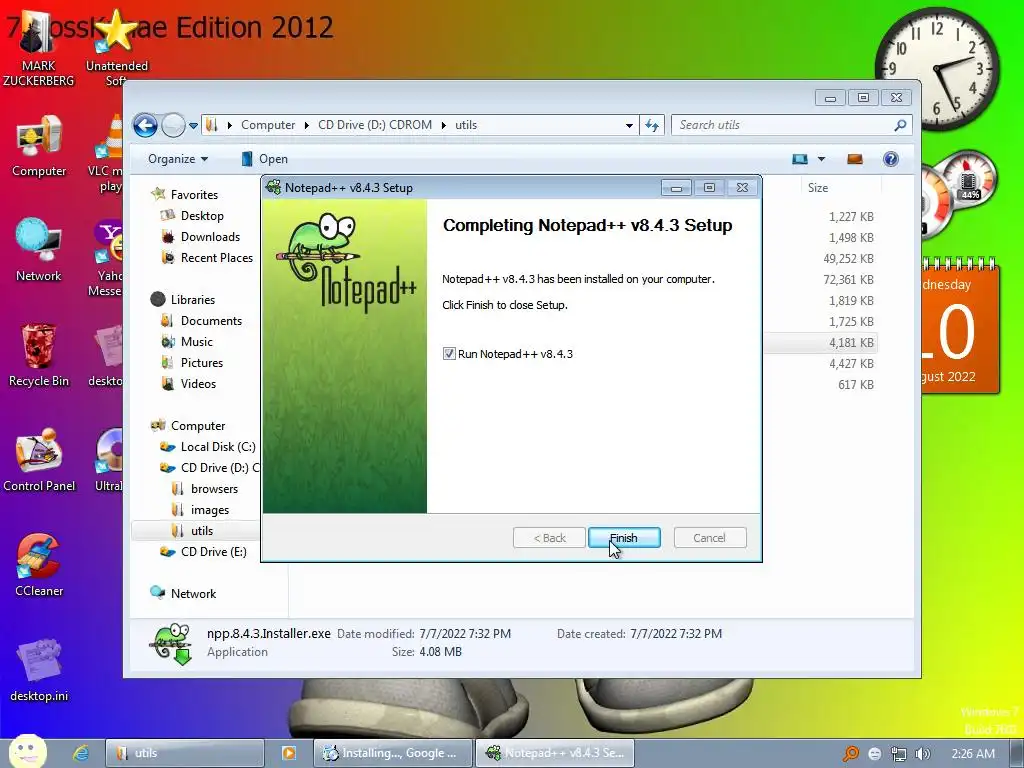Click the 72,361 KB file row

point(820,280)
